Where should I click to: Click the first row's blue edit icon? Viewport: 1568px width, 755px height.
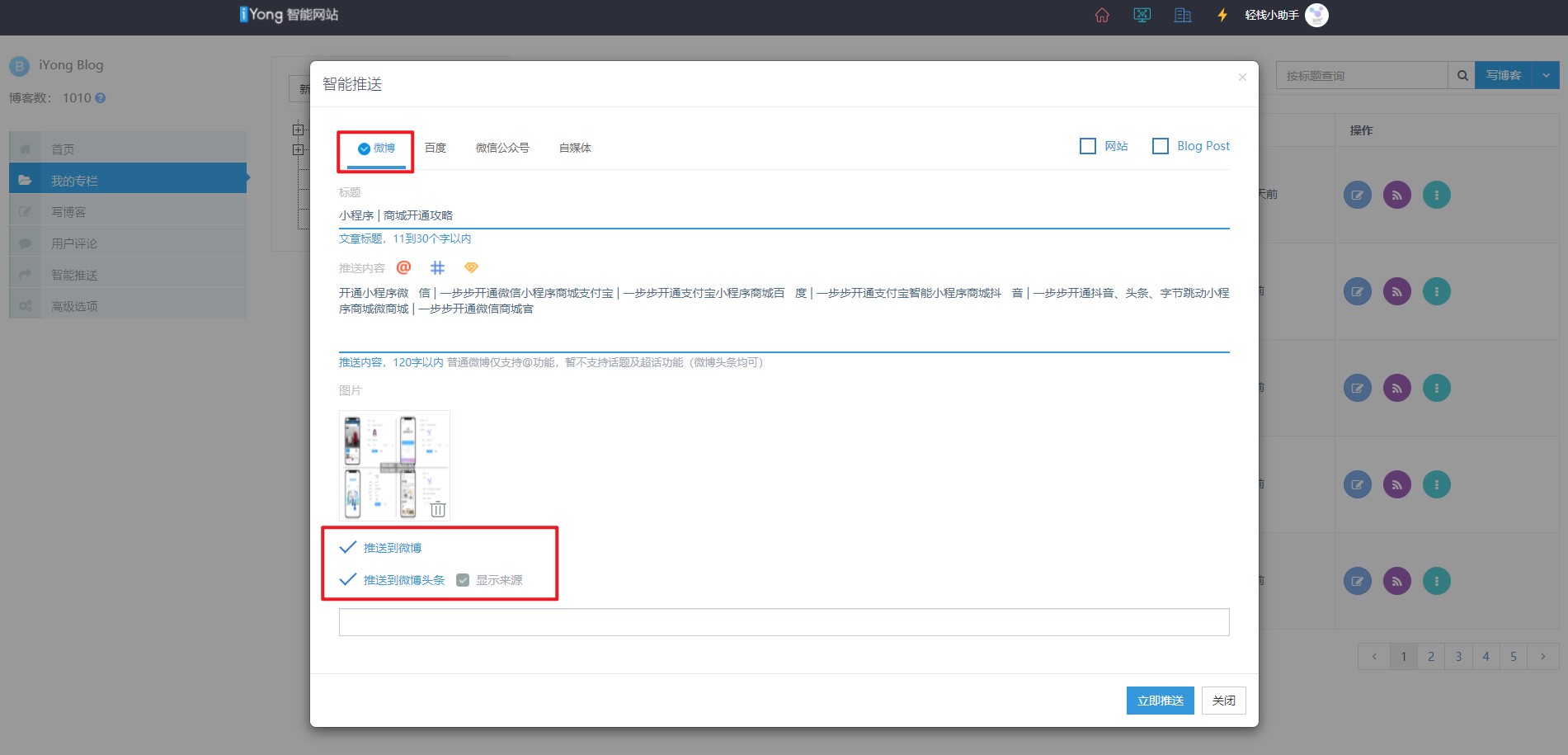(x=1358, y=195)
